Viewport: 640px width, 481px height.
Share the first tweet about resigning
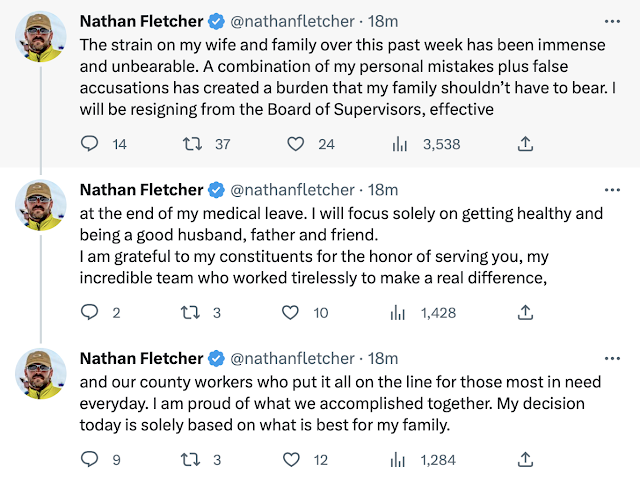(x=525, y=144)
